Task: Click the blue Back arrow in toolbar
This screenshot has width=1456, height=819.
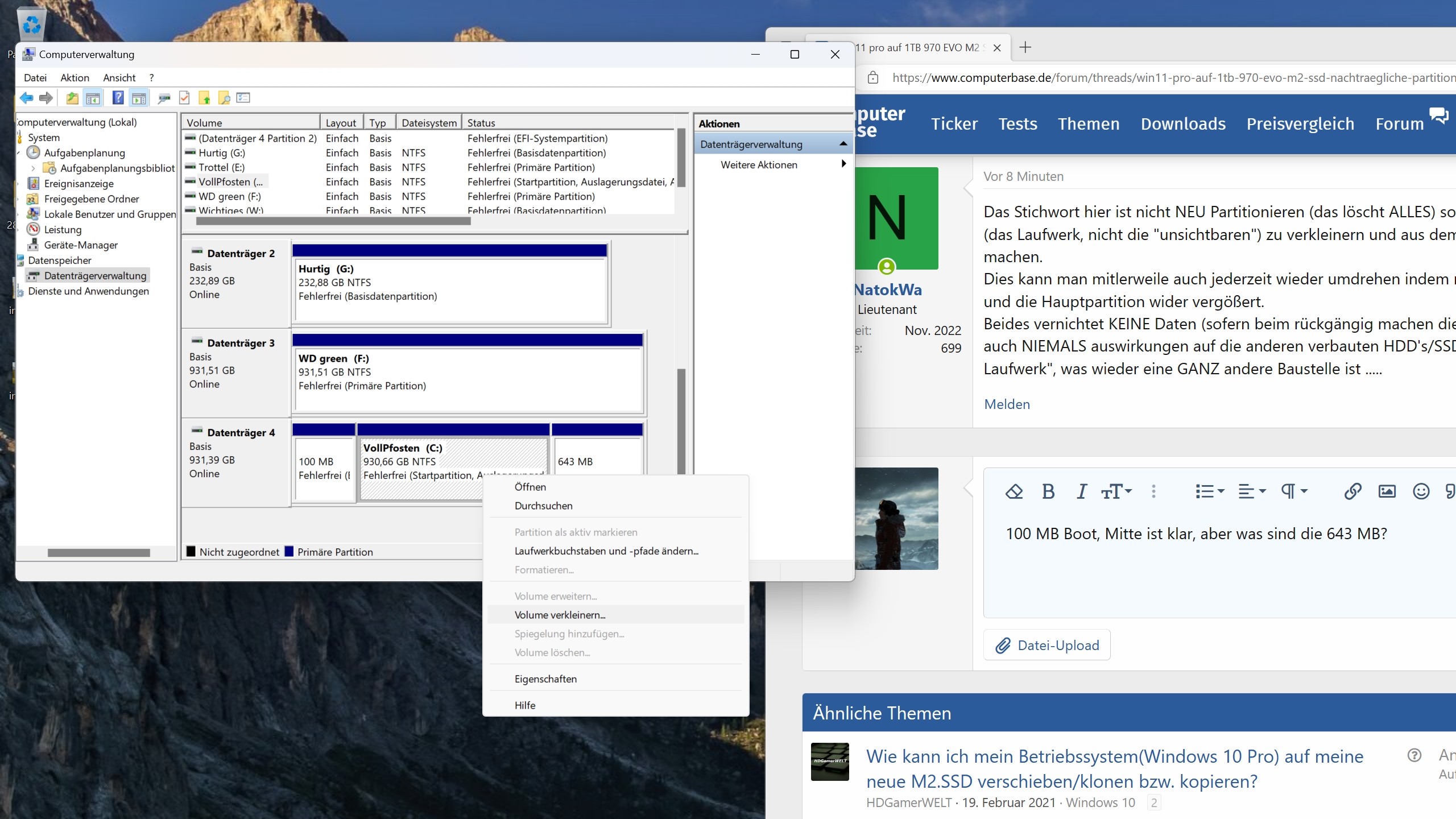Action: tap(26, 98)
